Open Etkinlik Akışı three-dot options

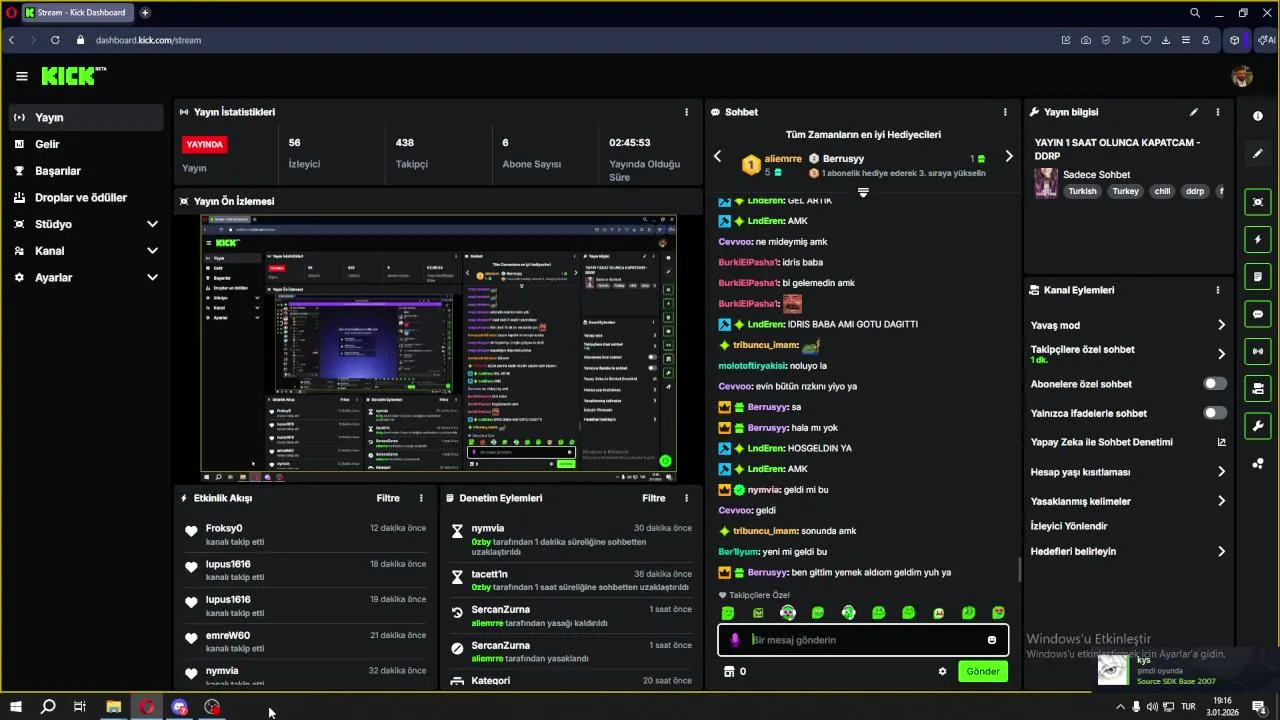point(421,498)
